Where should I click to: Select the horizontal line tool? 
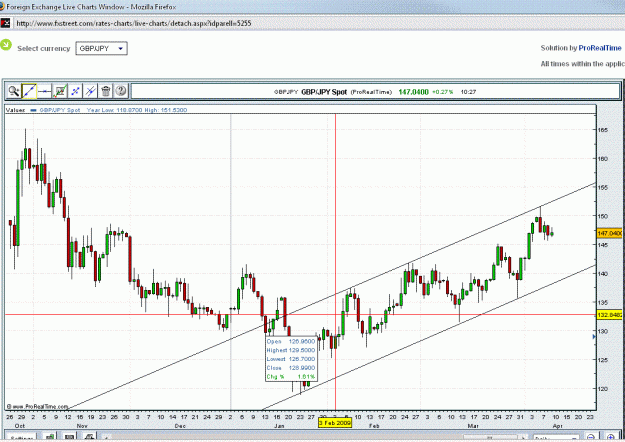45,91
